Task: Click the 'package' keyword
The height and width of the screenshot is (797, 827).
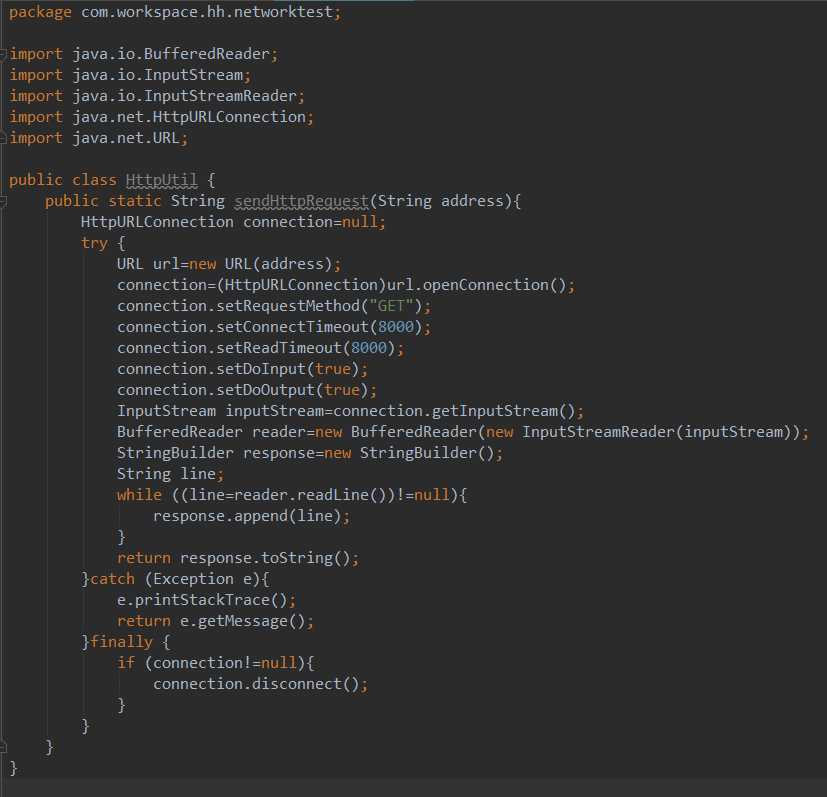Action: 40,12
